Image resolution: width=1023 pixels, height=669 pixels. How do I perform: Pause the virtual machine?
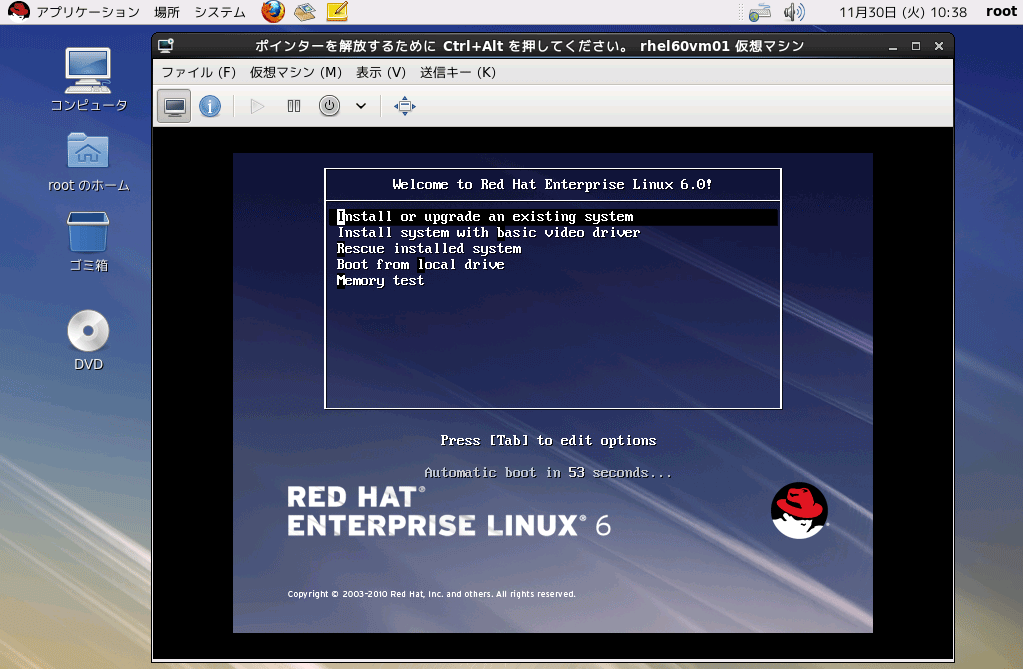click(294, 106)
